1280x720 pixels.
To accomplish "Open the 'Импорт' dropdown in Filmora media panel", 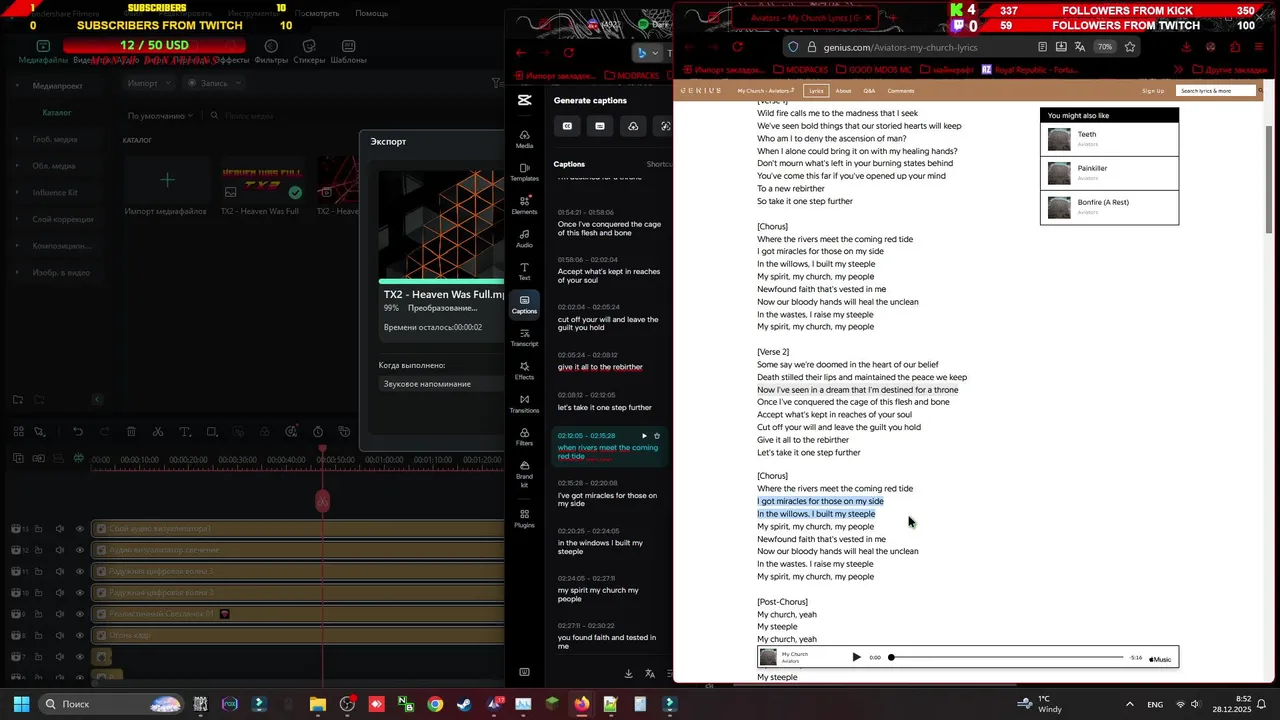I will 149,83.
